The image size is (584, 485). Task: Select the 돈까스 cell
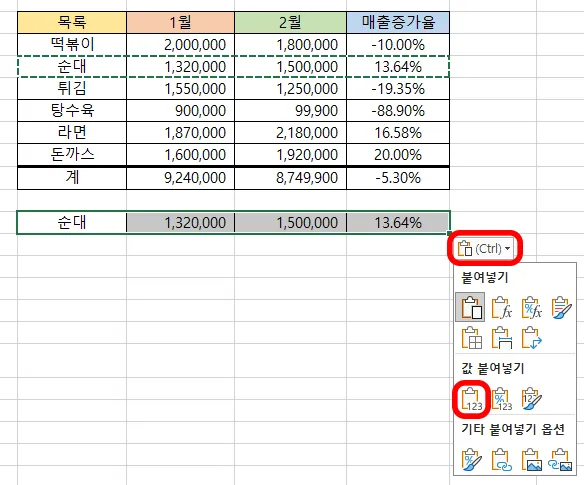(72, 155)
